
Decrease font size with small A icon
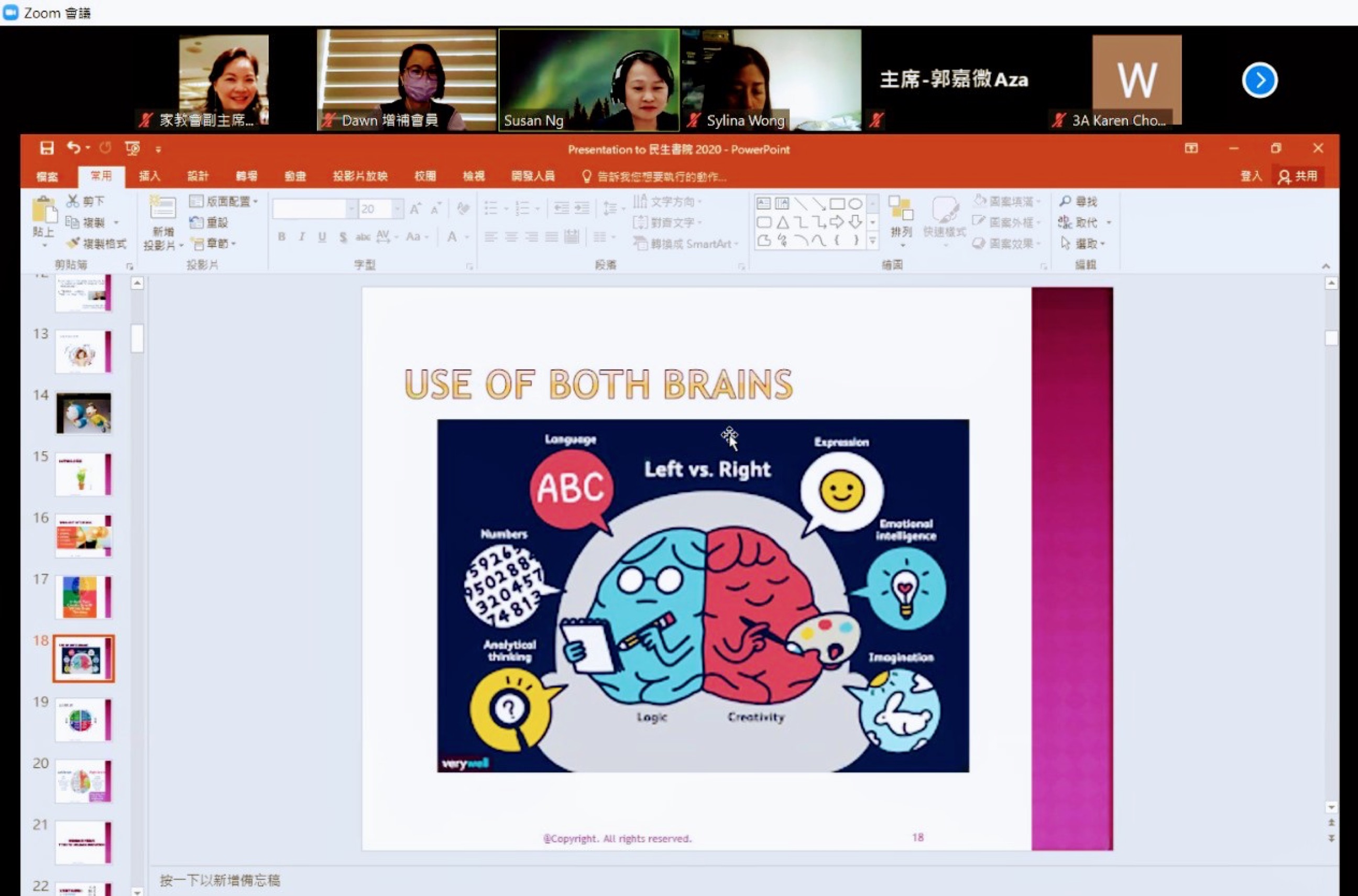436,209
